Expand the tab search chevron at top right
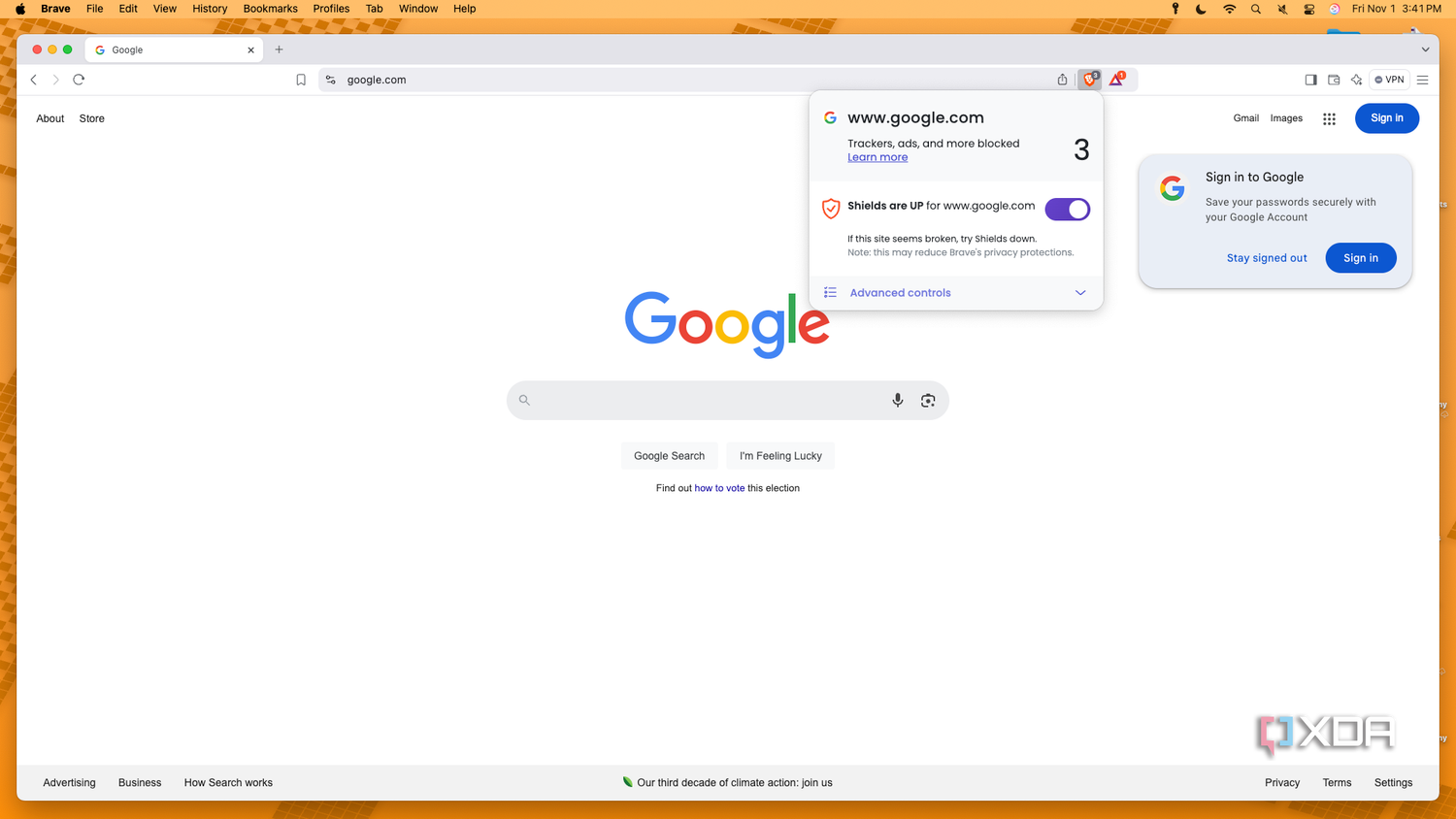Image resolution: width=1456 pixels, height=819 pixels. click(x=1425, y=49)
